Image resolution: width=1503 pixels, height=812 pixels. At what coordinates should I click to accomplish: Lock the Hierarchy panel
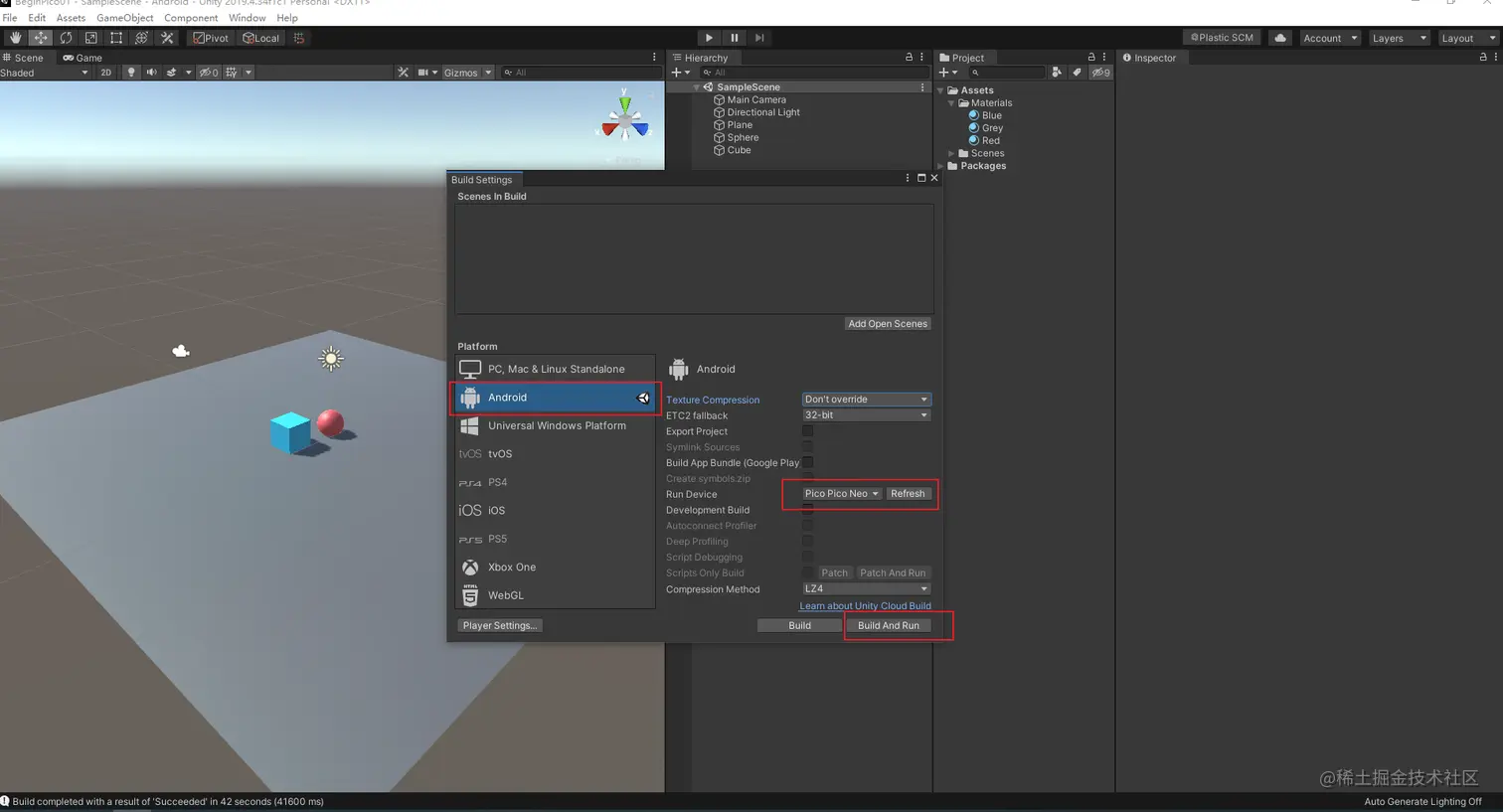909,58
